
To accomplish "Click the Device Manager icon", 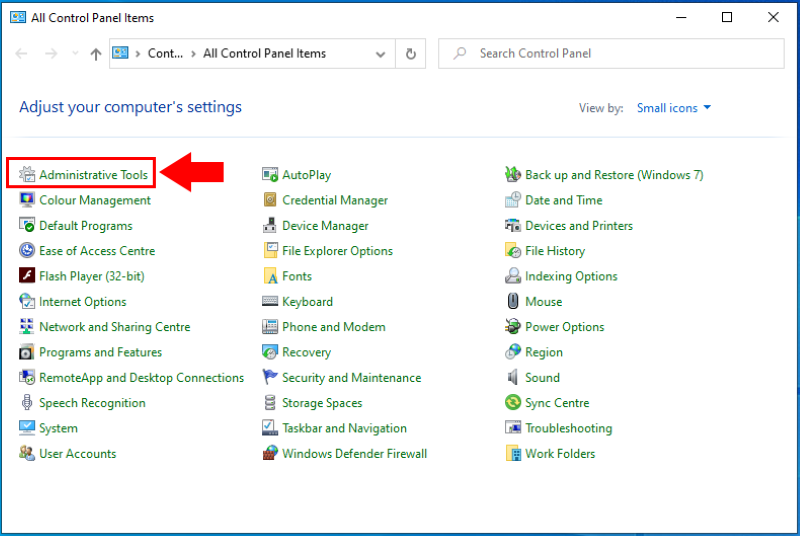I will click(270, 225).
